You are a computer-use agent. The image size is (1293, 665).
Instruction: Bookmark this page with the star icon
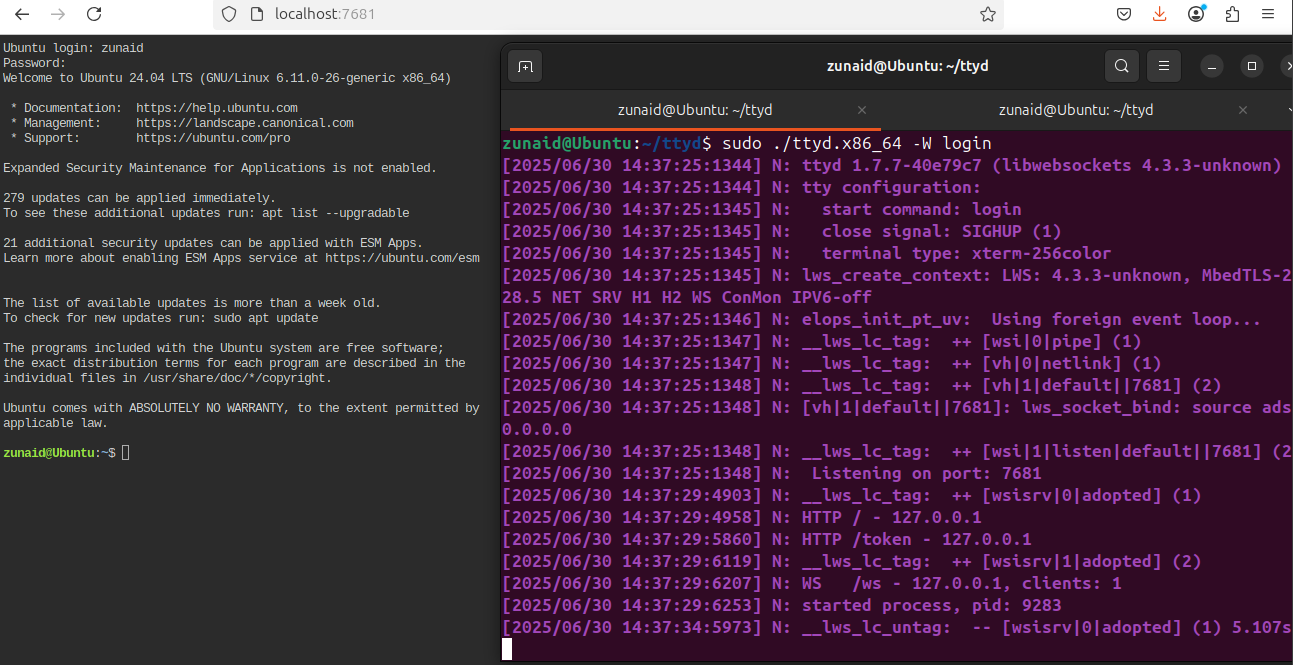point(988,14)
